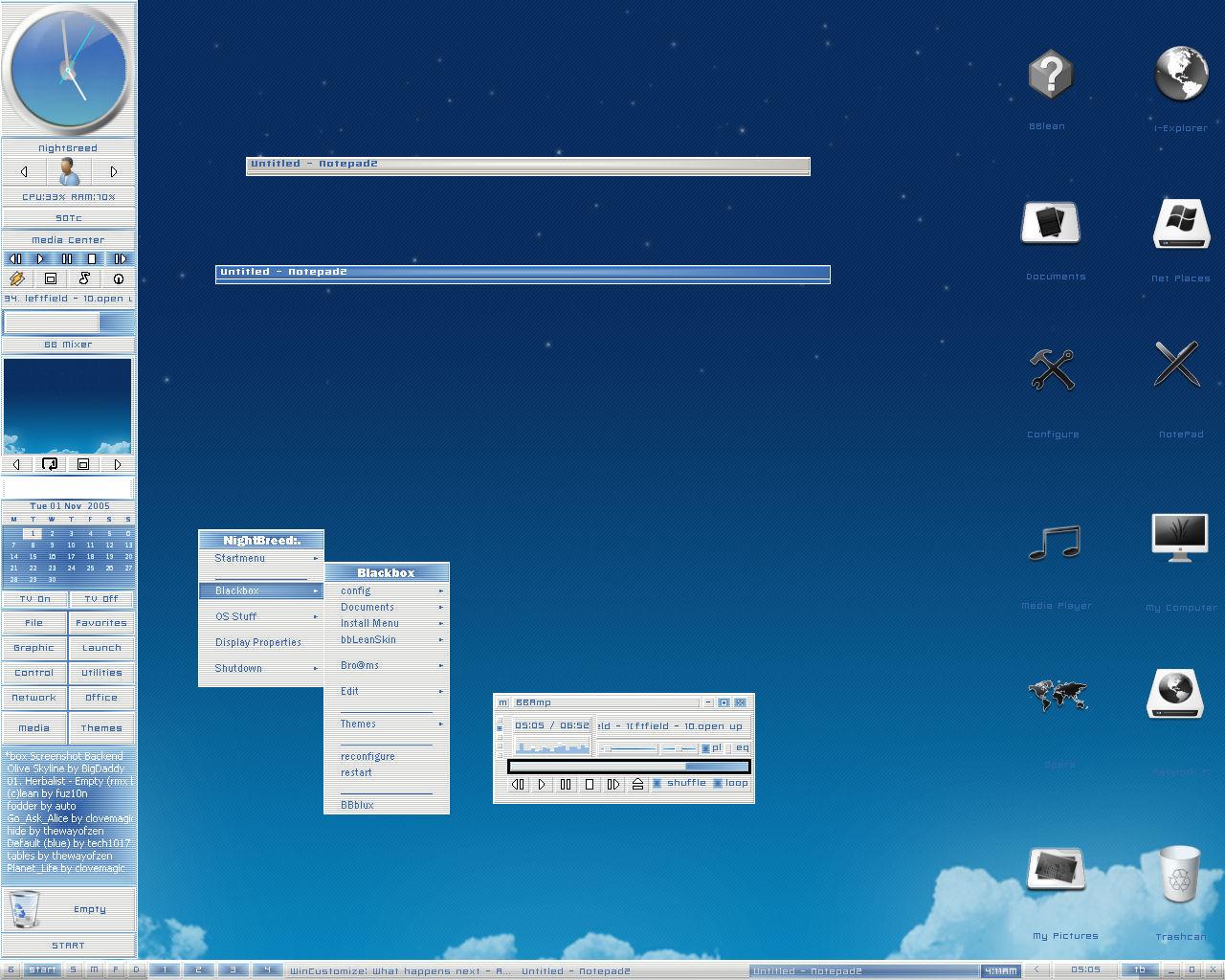Launch the I-Explorer globe icon
Image resolution: width=1225 pixels, height=980 pixels.
pyautogui.click(x=1181, y=74)
